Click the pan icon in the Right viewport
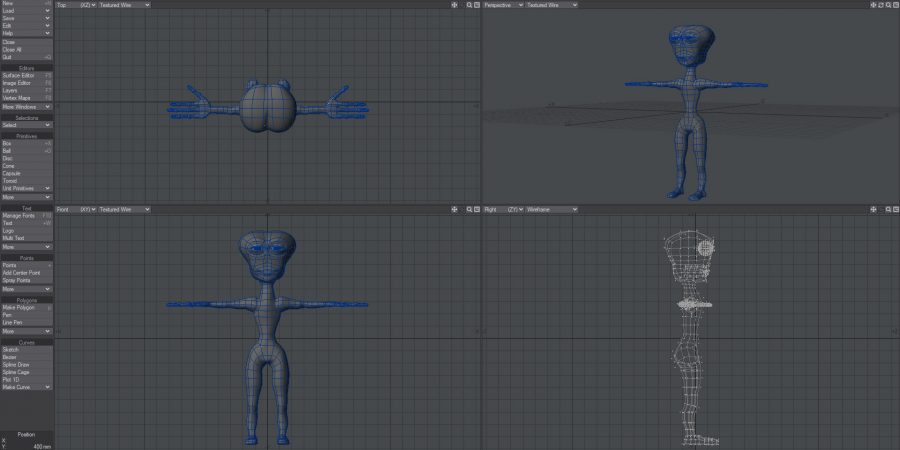The width and height of the screenshot is (900, 450). (873, 209)
